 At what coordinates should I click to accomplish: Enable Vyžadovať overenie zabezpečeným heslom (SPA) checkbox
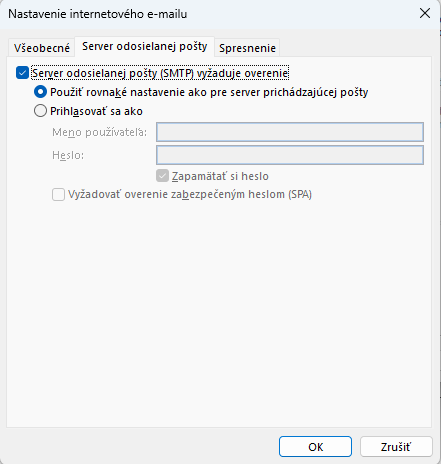58,194
